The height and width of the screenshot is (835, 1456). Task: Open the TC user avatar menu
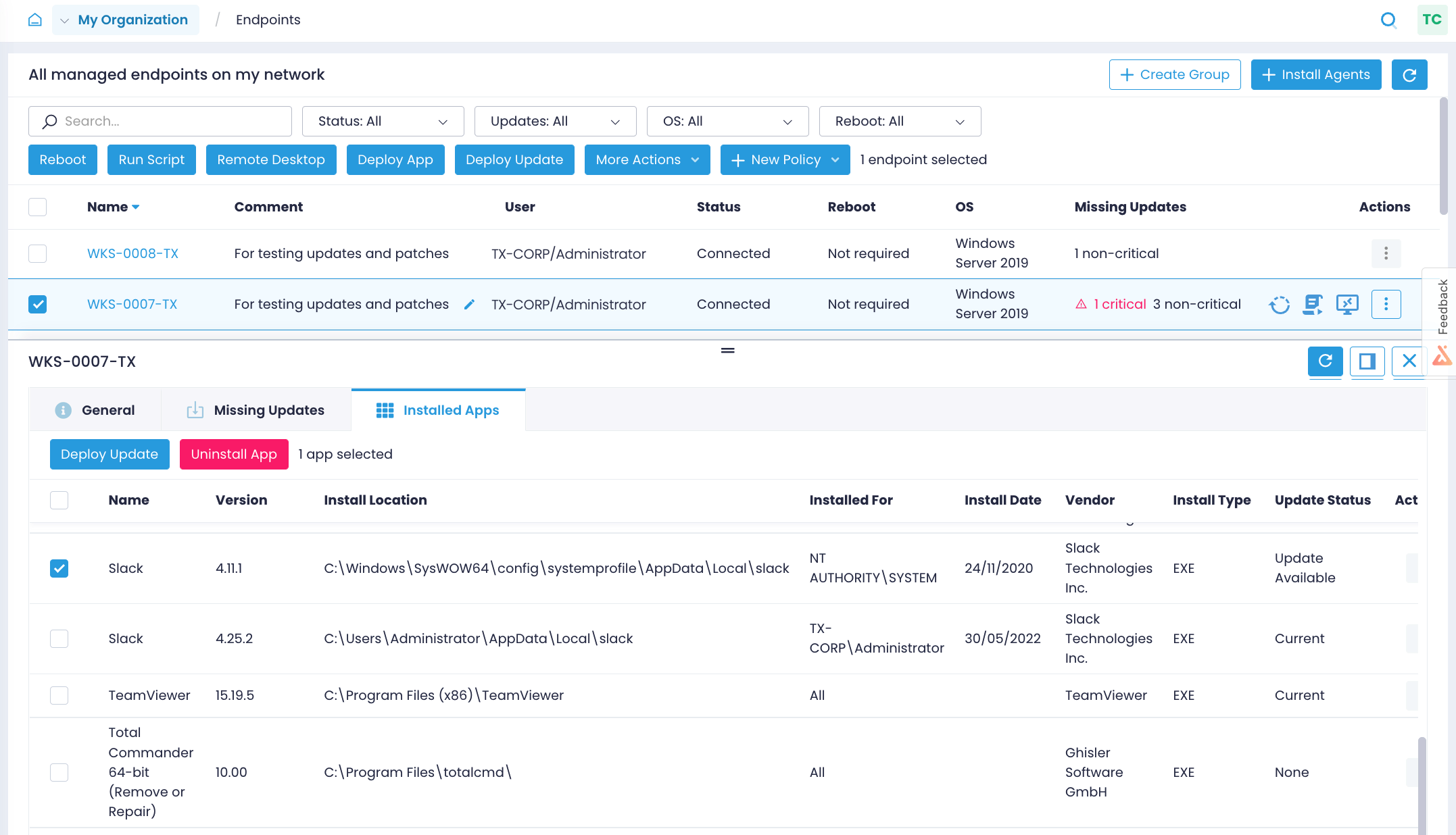point(1432,20)
